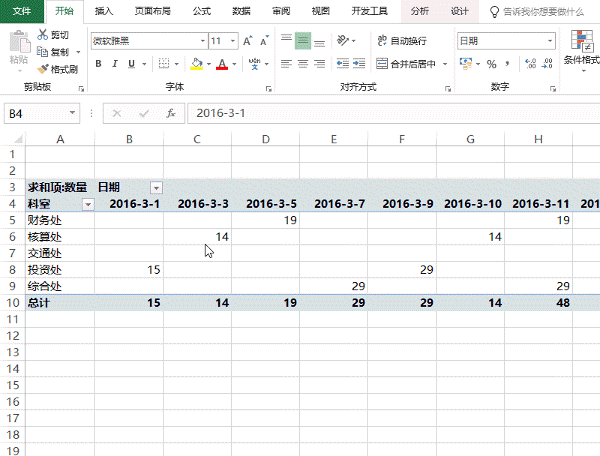Apply yellow fill color bucket

[197, 64]
